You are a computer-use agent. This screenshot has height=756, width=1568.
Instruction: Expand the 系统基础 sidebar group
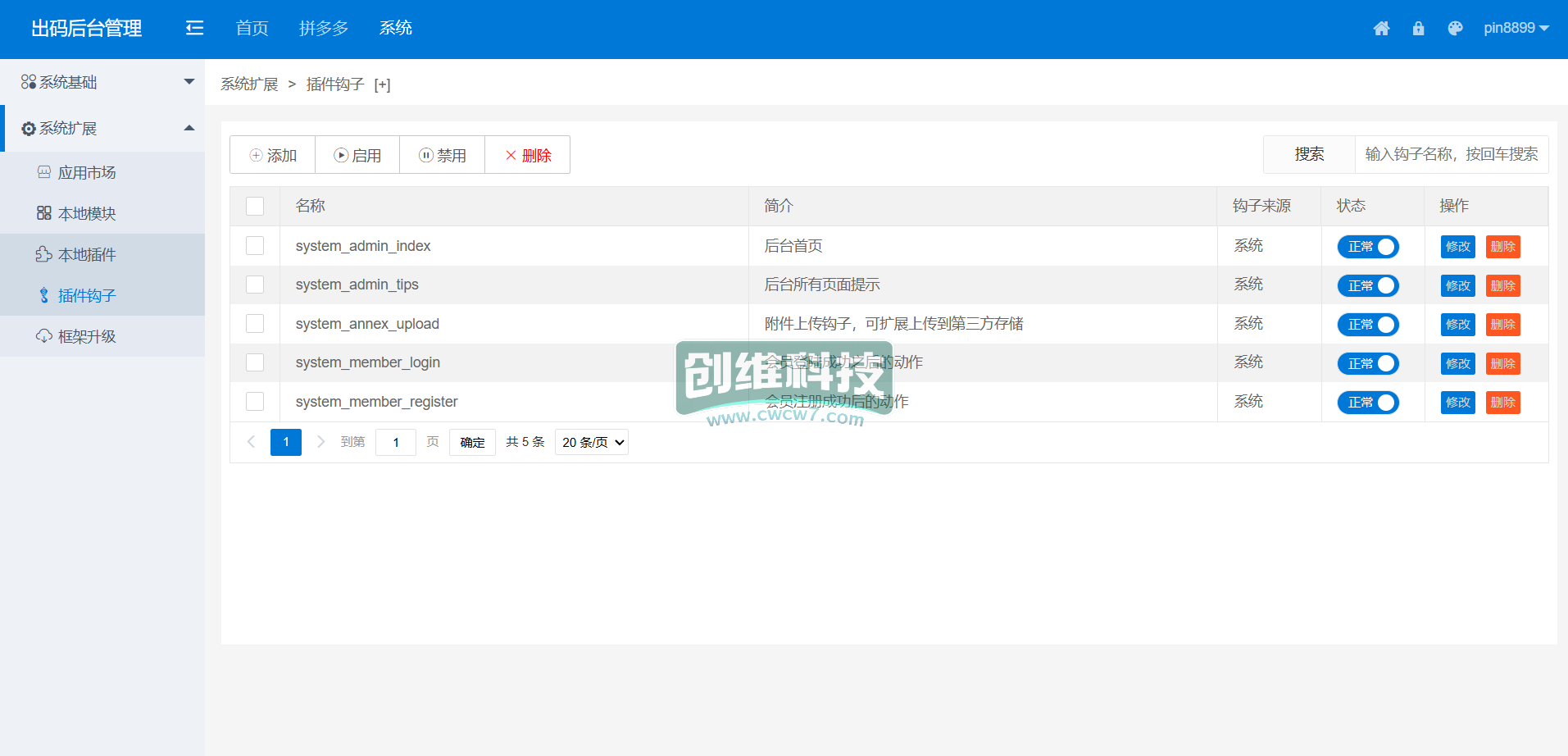pyautogui.click(x=102, y=82)
